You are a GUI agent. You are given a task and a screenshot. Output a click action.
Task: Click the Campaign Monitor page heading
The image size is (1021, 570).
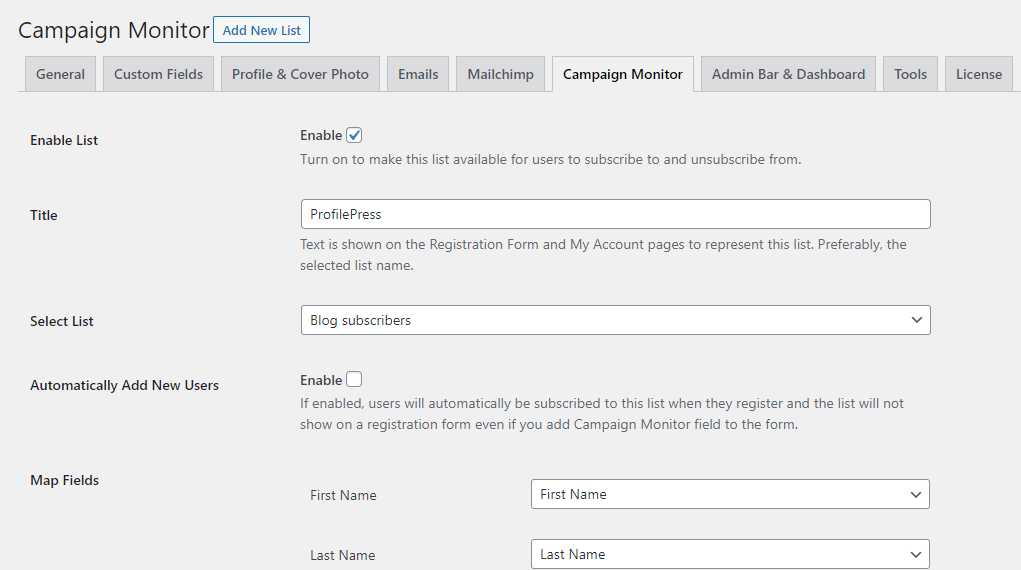point(114,31)
